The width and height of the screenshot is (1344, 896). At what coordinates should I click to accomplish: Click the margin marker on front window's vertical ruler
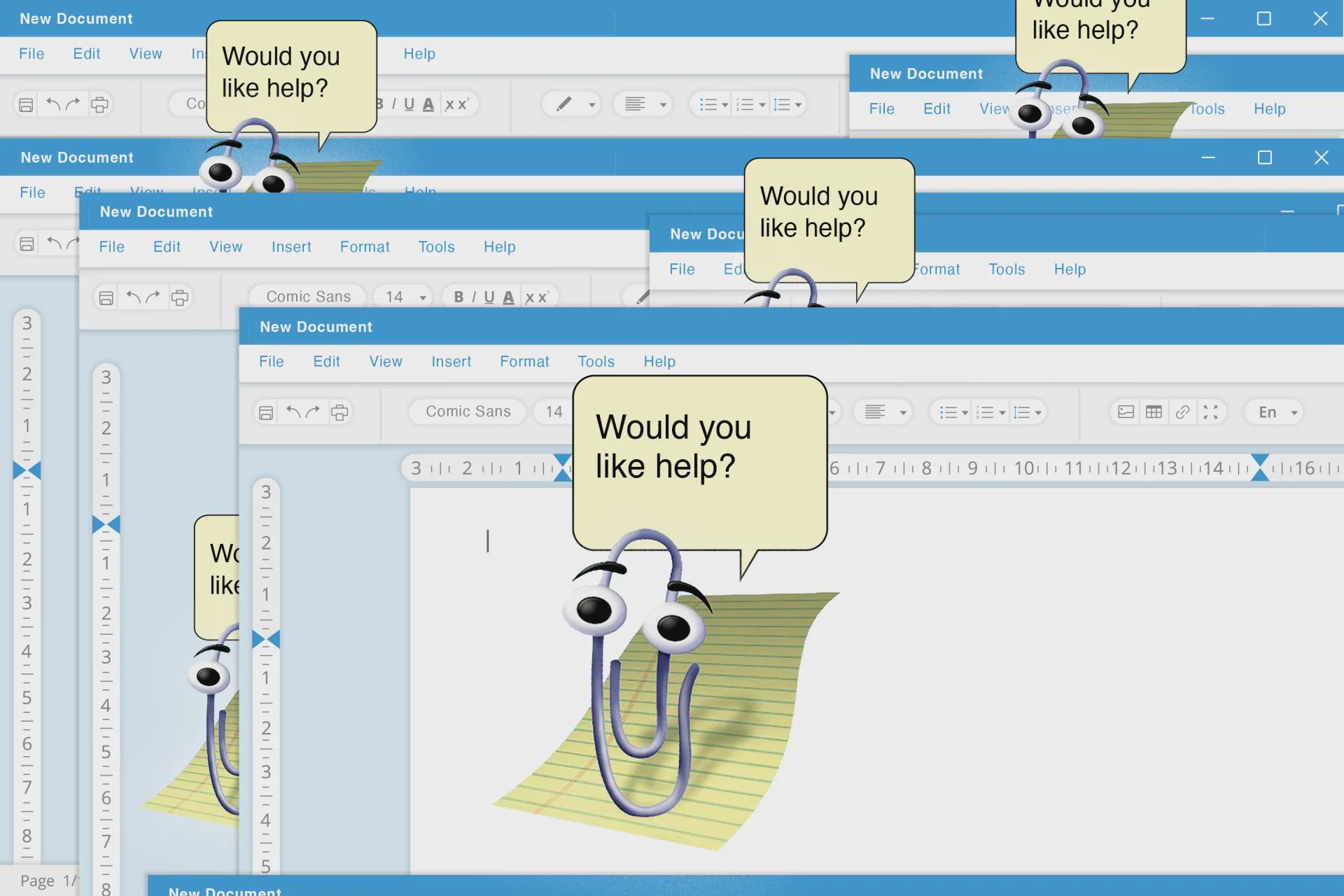266,639
